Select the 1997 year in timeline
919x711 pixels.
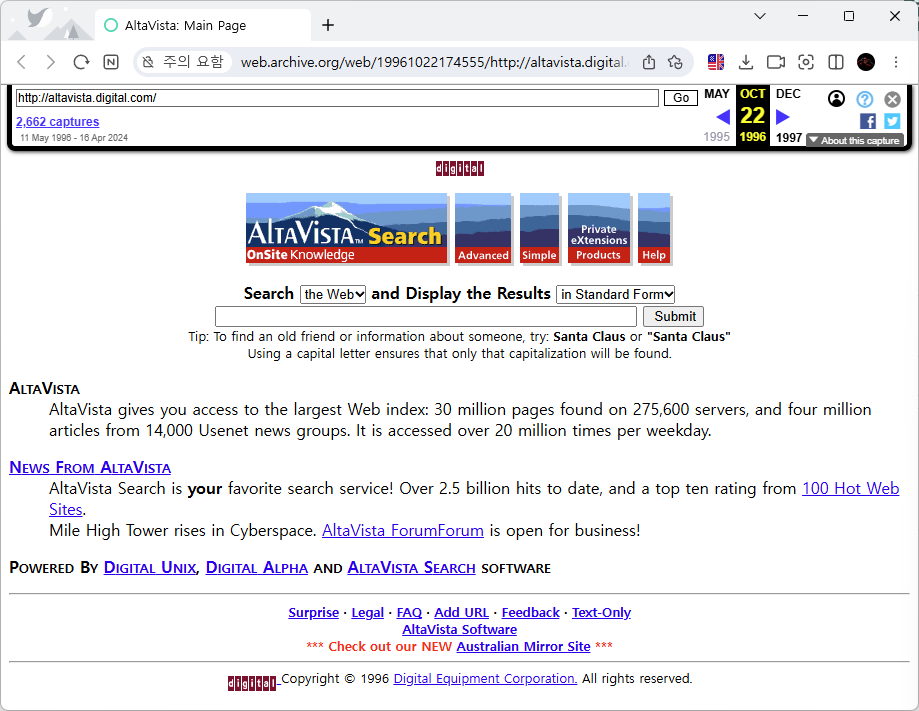point(788,138)
